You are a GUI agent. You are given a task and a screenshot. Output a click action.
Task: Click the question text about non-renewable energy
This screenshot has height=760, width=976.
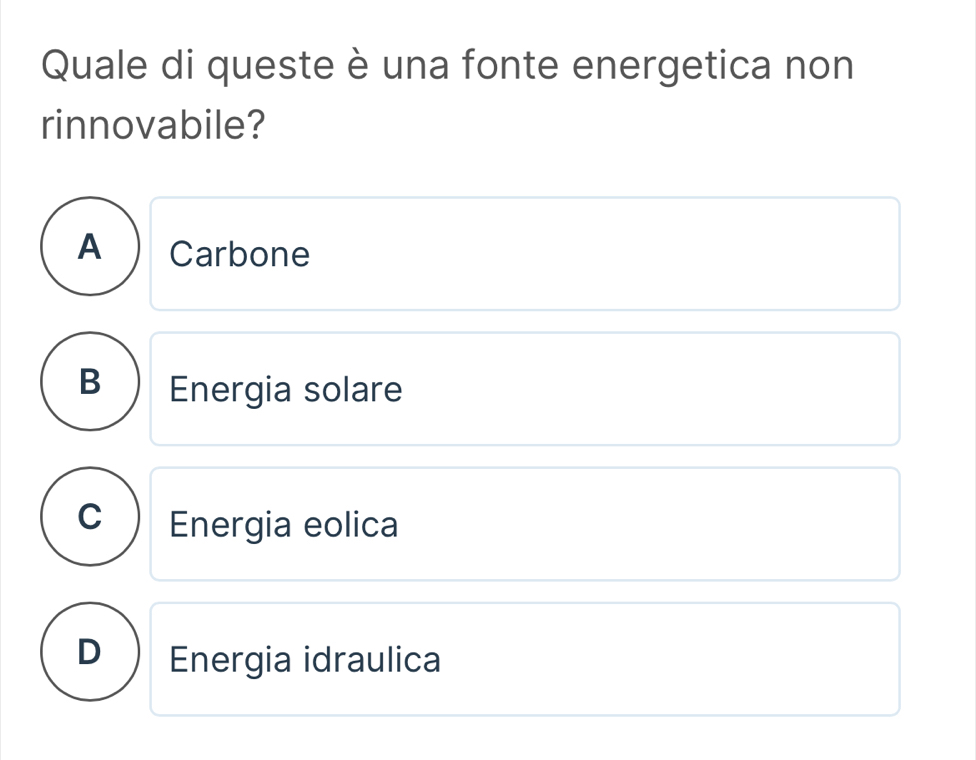pos(448,96)
